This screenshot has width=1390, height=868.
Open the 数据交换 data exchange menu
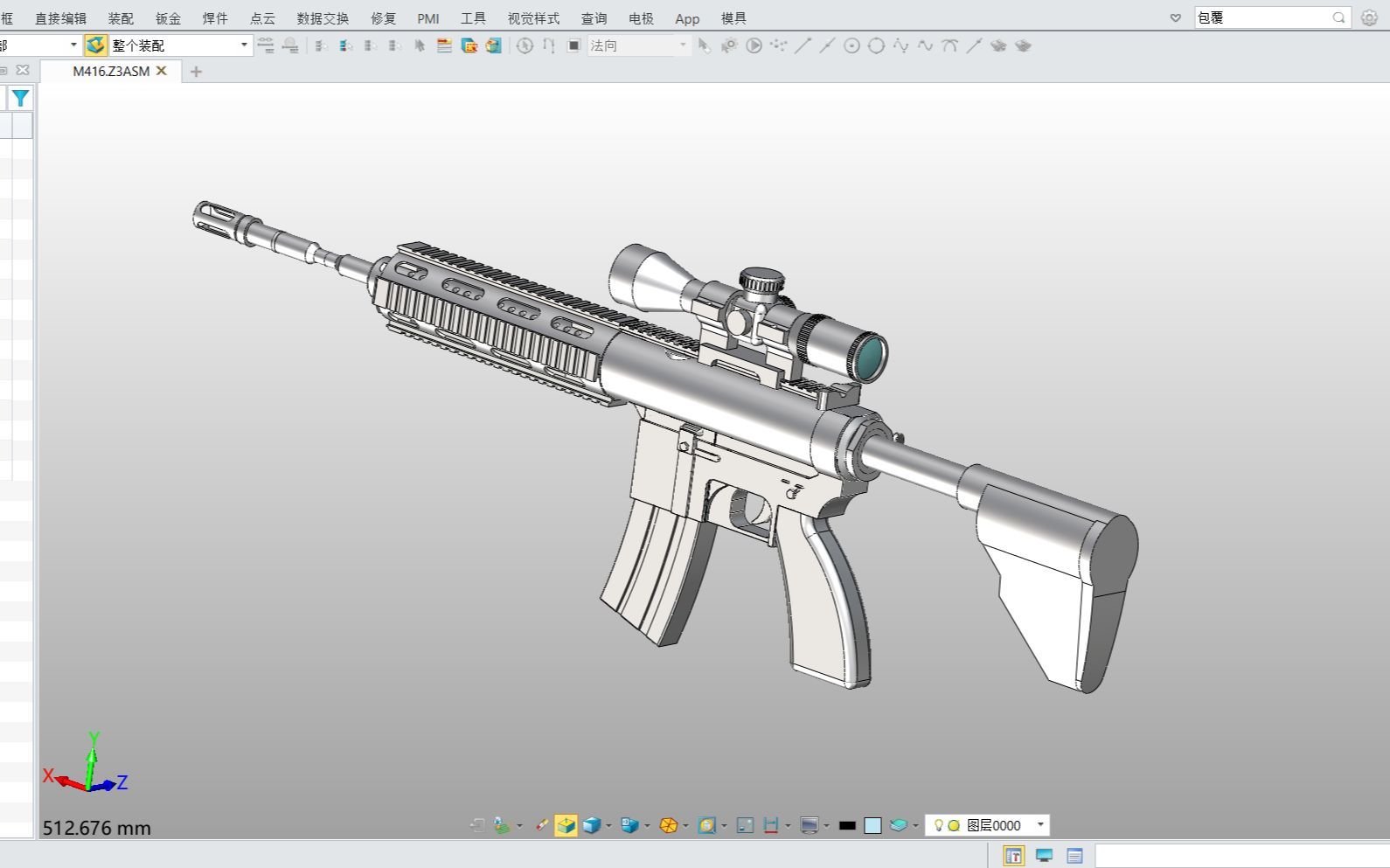(x=323, y=18)
